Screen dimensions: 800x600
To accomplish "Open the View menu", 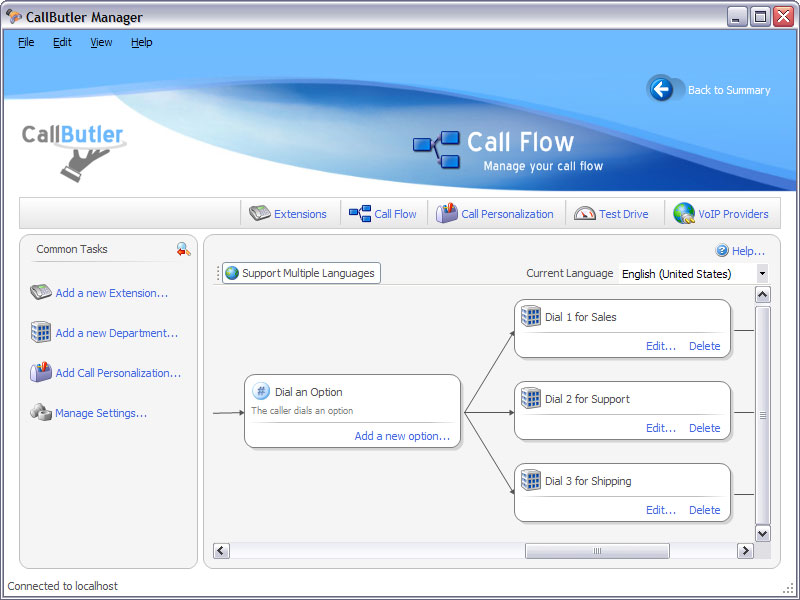I will (x=101, y=42).
